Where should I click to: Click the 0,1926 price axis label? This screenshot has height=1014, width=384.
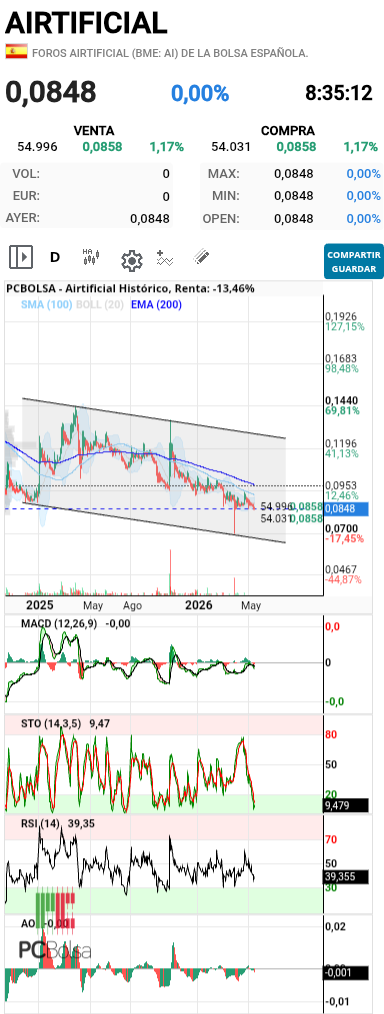[341, 316]
